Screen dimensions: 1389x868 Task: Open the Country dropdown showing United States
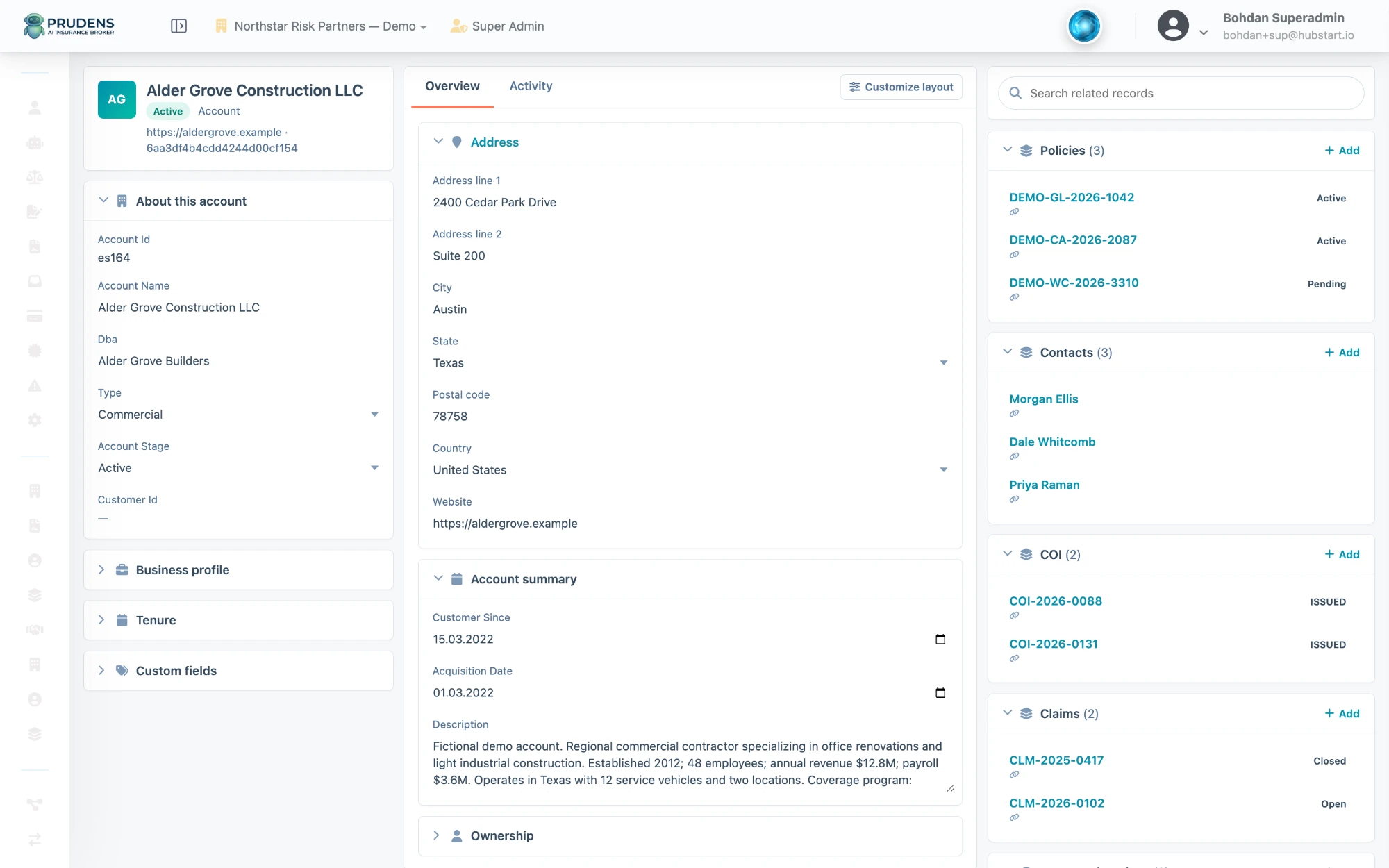click(690, 469)
